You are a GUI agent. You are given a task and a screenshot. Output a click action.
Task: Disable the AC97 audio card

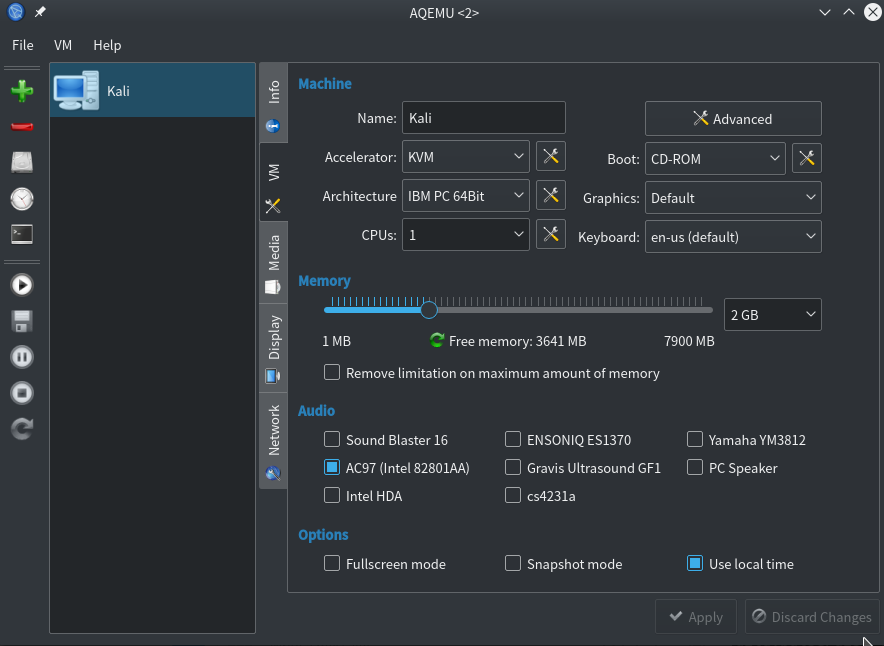[x=331, y=467]
